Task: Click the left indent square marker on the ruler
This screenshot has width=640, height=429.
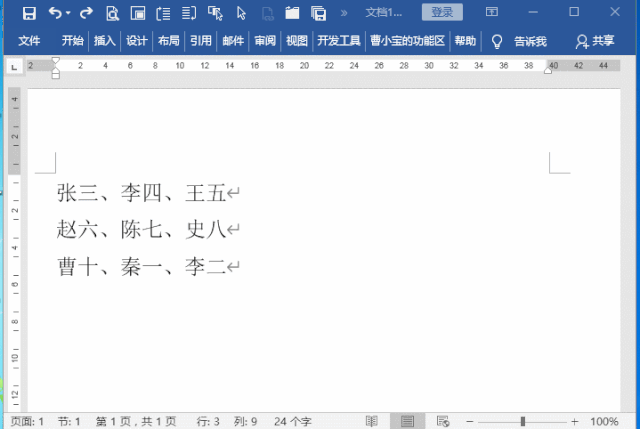Action: click(56, 76)
